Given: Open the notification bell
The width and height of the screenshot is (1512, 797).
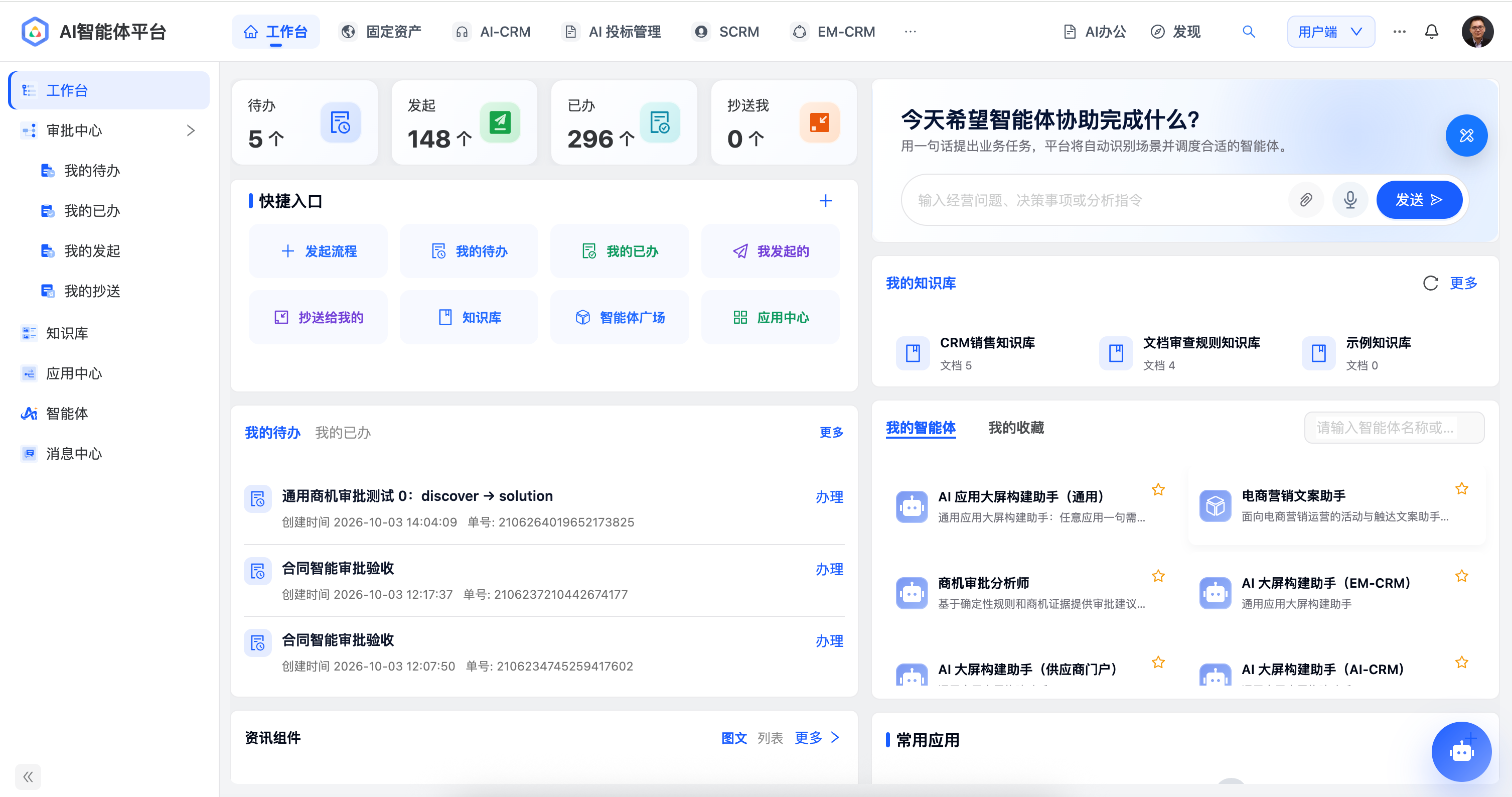Looking at the screenshot, I should click(x=1432, y=32).
